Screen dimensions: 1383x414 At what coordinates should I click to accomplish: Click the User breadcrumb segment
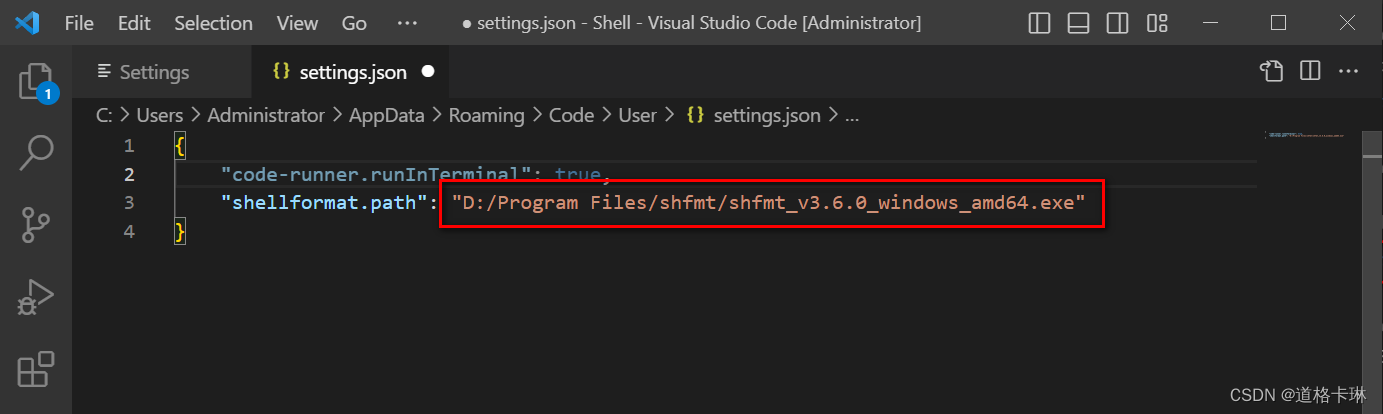(x=637, y=115)
